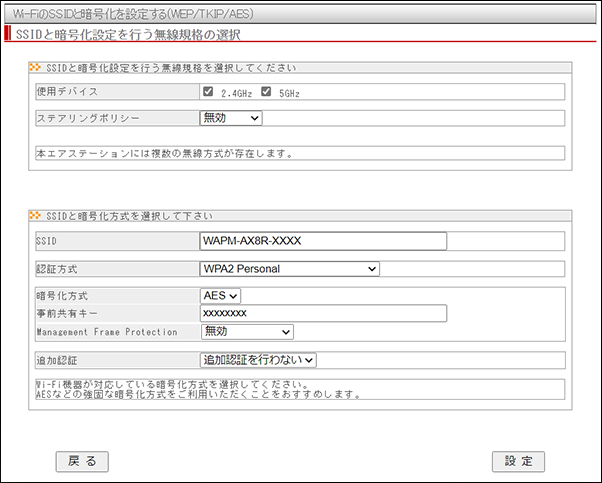
Task: Click the SSID text field
Action: coord(323,241)
